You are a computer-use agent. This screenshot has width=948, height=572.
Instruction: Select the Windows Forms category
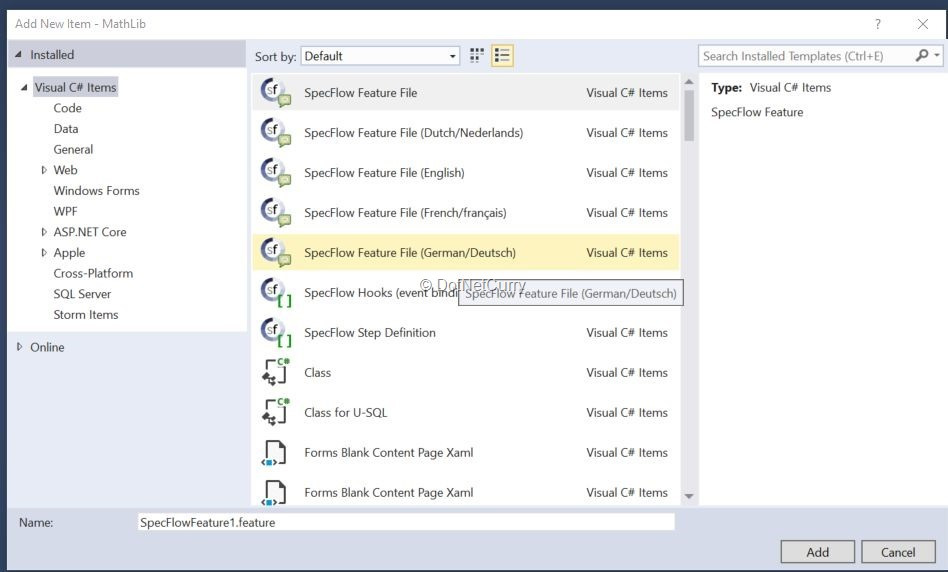click(x=96, y=190)
